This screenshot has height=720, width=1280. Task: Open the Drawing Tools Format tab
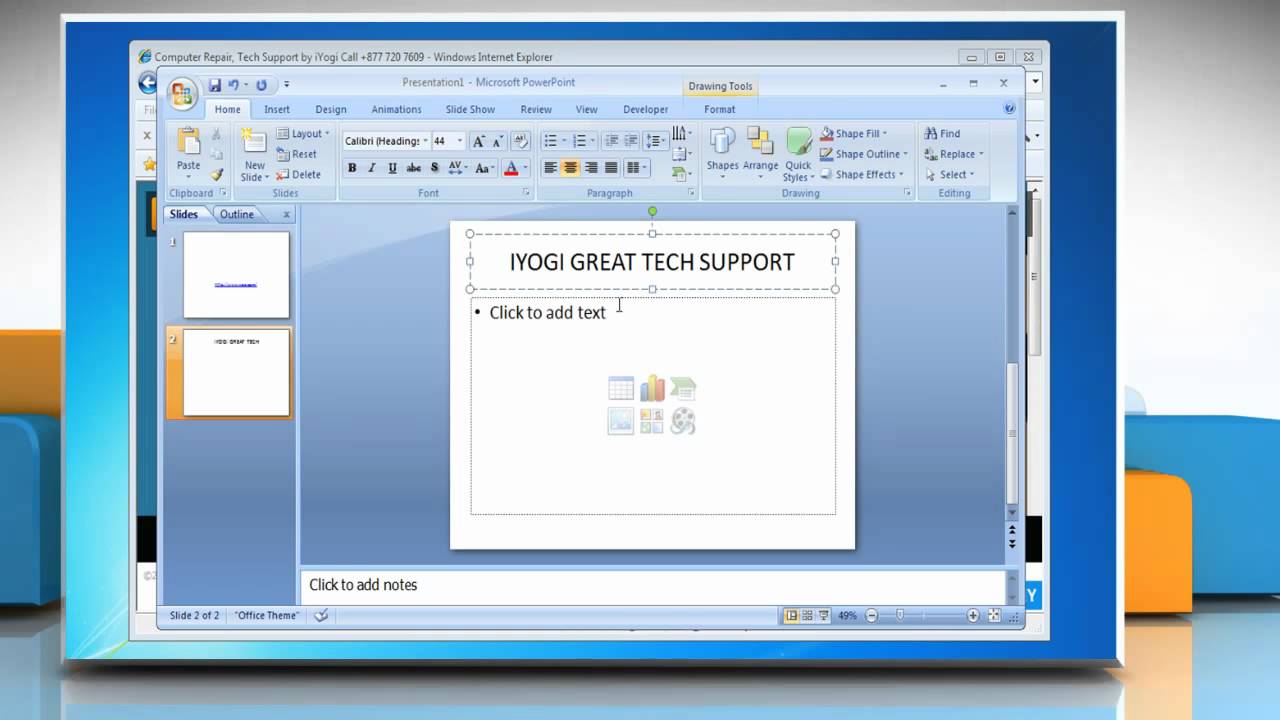point(720,110)
